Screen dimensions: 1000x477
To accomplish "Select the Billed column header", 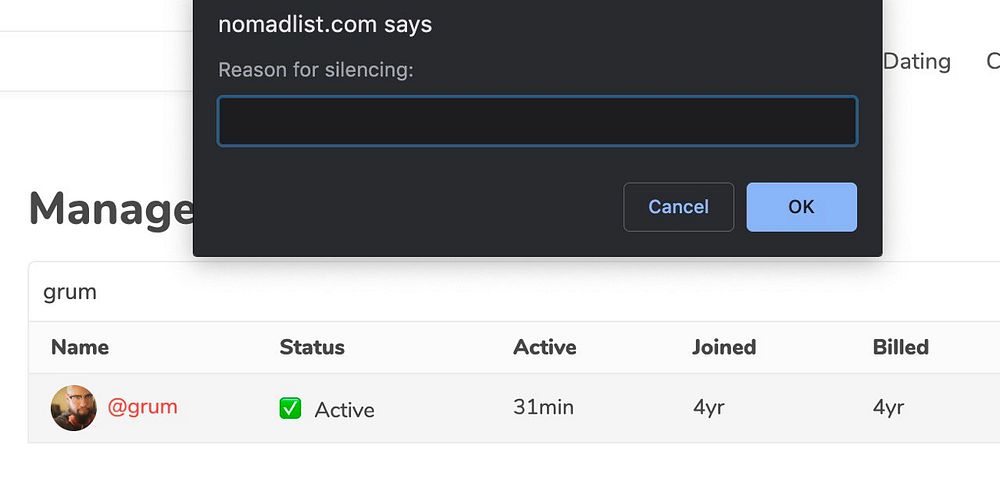I will (x=900, y=347).
